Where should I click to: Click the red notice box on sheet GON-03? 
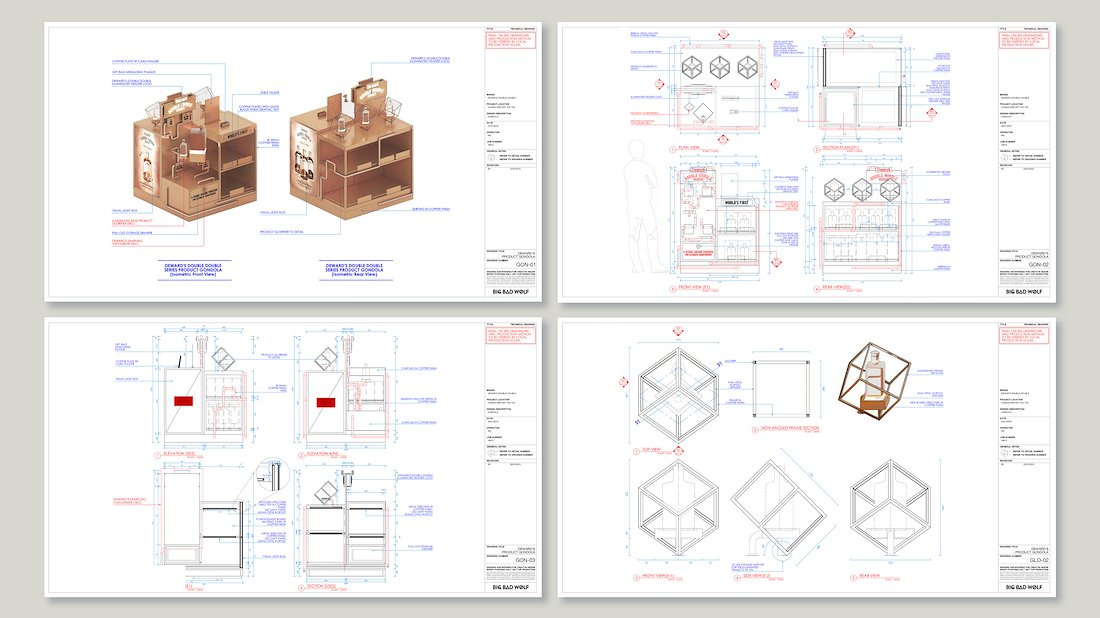click(x=511, y=335)
